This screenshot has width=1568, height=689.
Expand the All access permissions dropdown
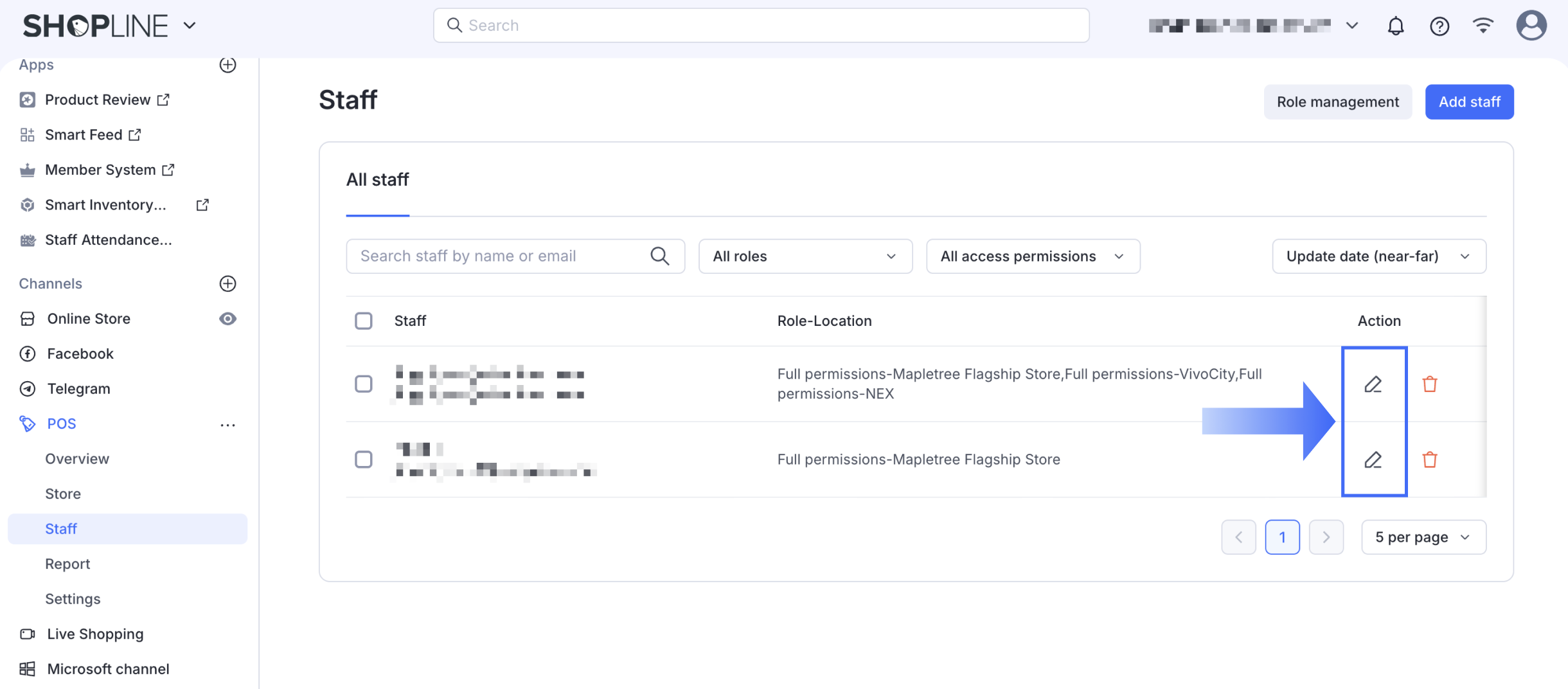tap(1033, 256)
